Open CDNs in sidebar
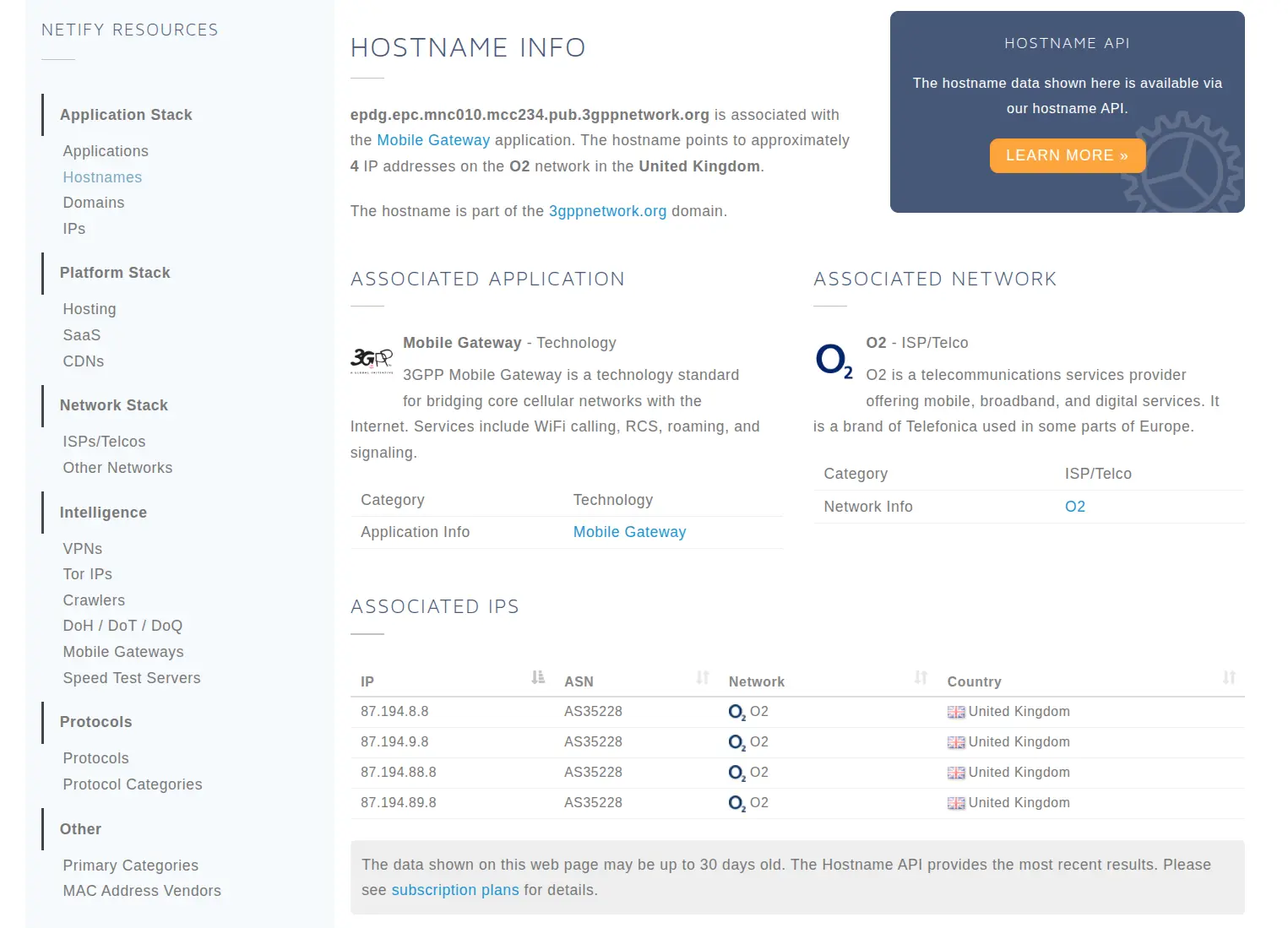This screenshot has width=1288, height=928. [x=84, y=361]
